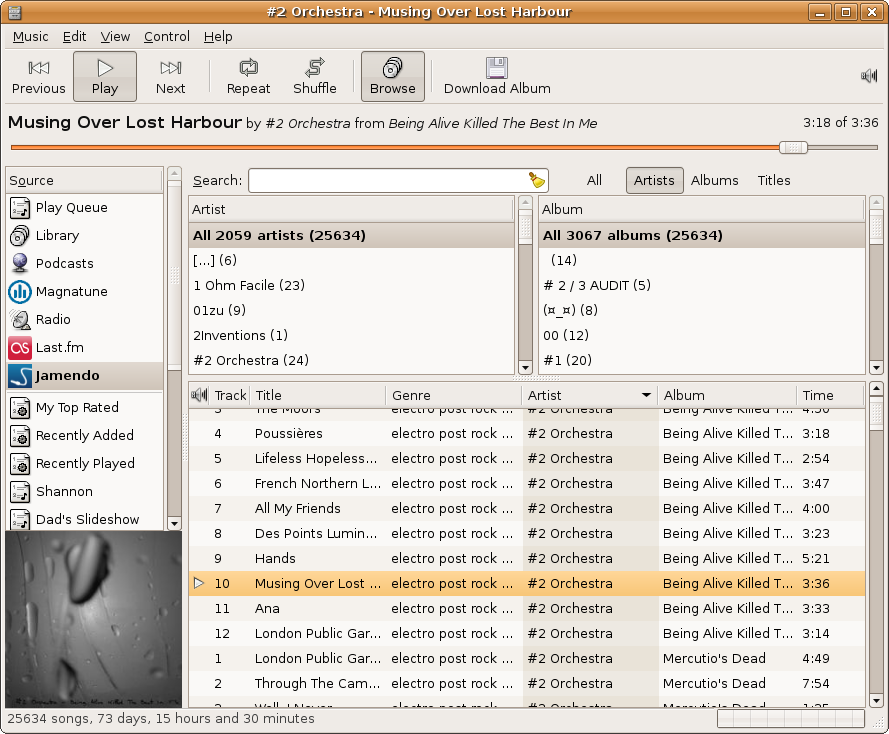Select album # 2 / 3 AUDIT
Image resolution: width=889 pixels, height=734 pixels.
pyautogui.click(x=702, y=285)
